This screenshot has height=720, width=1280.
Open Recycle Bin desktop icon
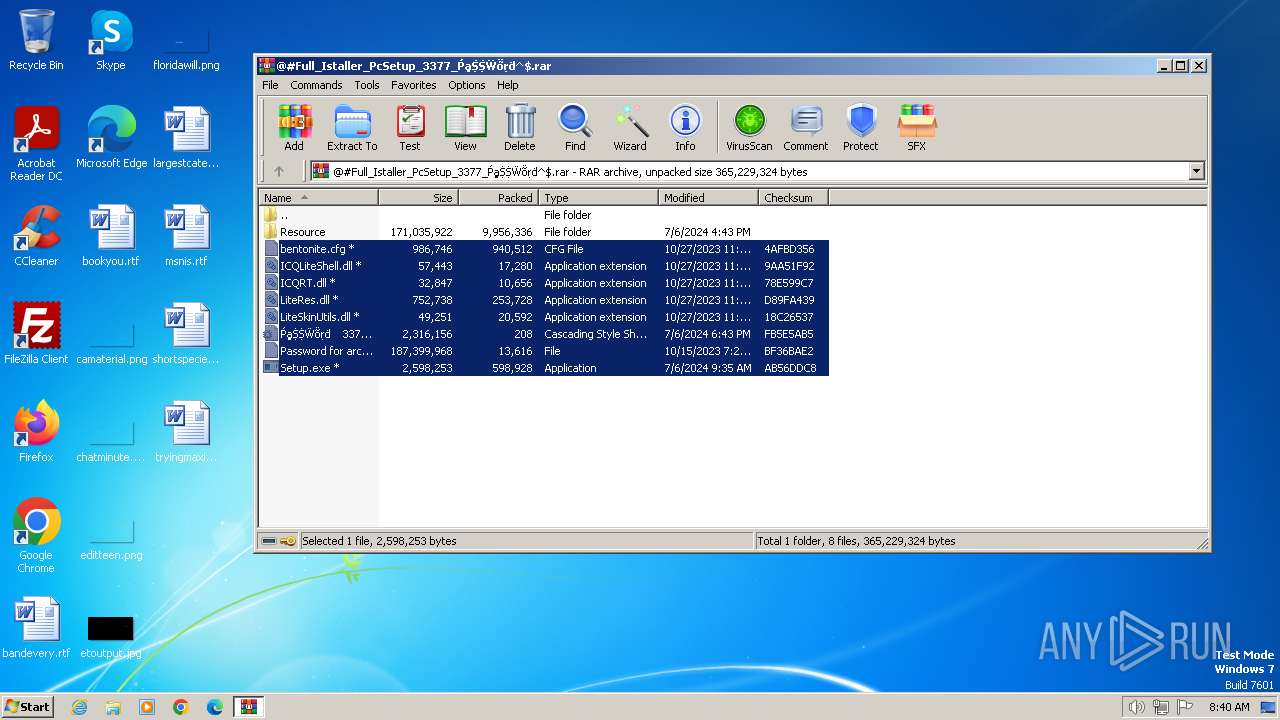pyautogui.click(x=36, y=40)
